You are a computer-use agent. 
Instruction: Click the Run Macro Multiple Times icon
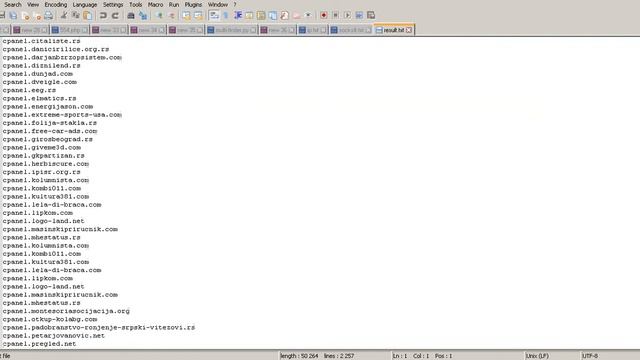click(x=359, y=16)
